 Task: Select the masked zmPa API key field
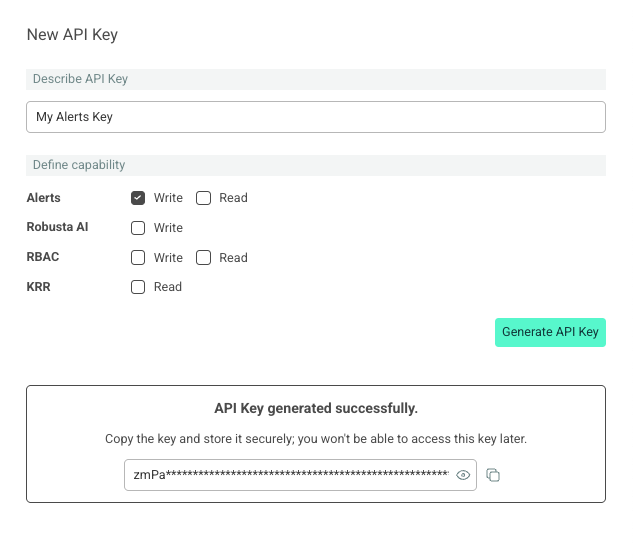click(x=300, y=475)
